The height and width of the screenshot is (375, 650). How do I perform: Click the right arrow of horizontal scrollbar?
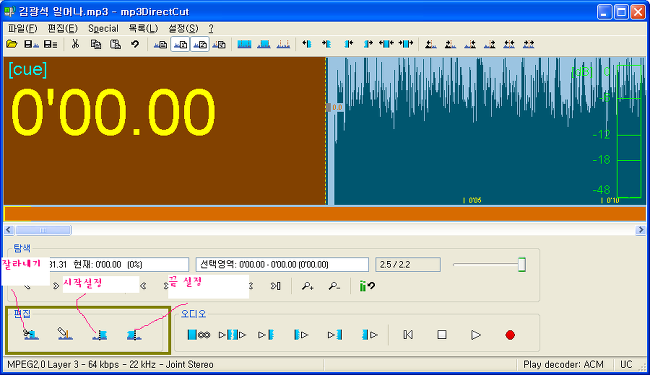coord(640,230)
